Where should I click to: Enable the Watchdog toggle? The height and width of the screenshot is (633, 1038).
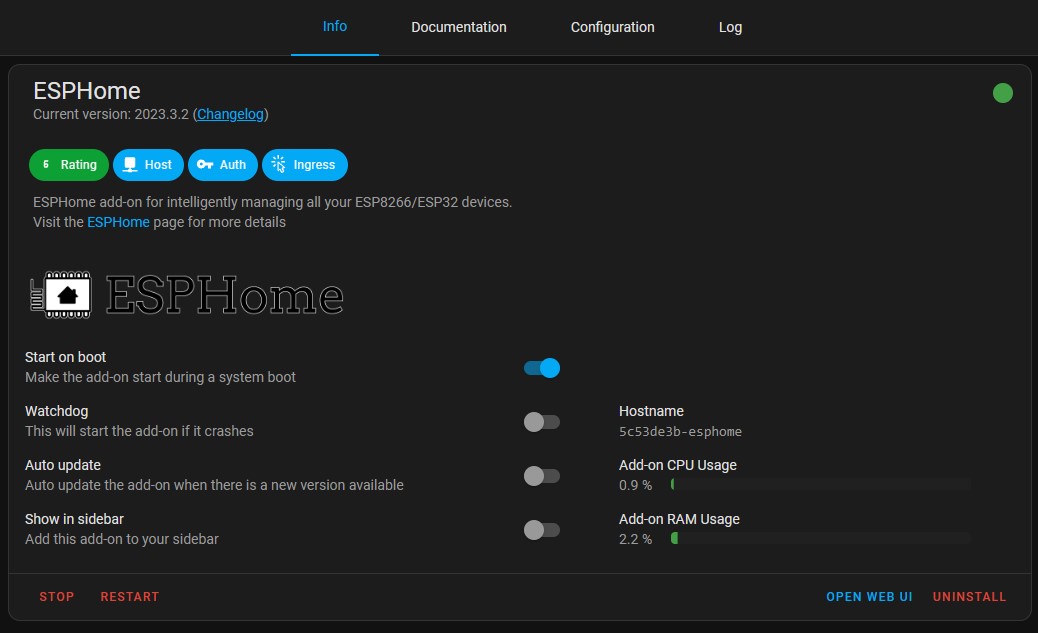(x=542, y=422)
